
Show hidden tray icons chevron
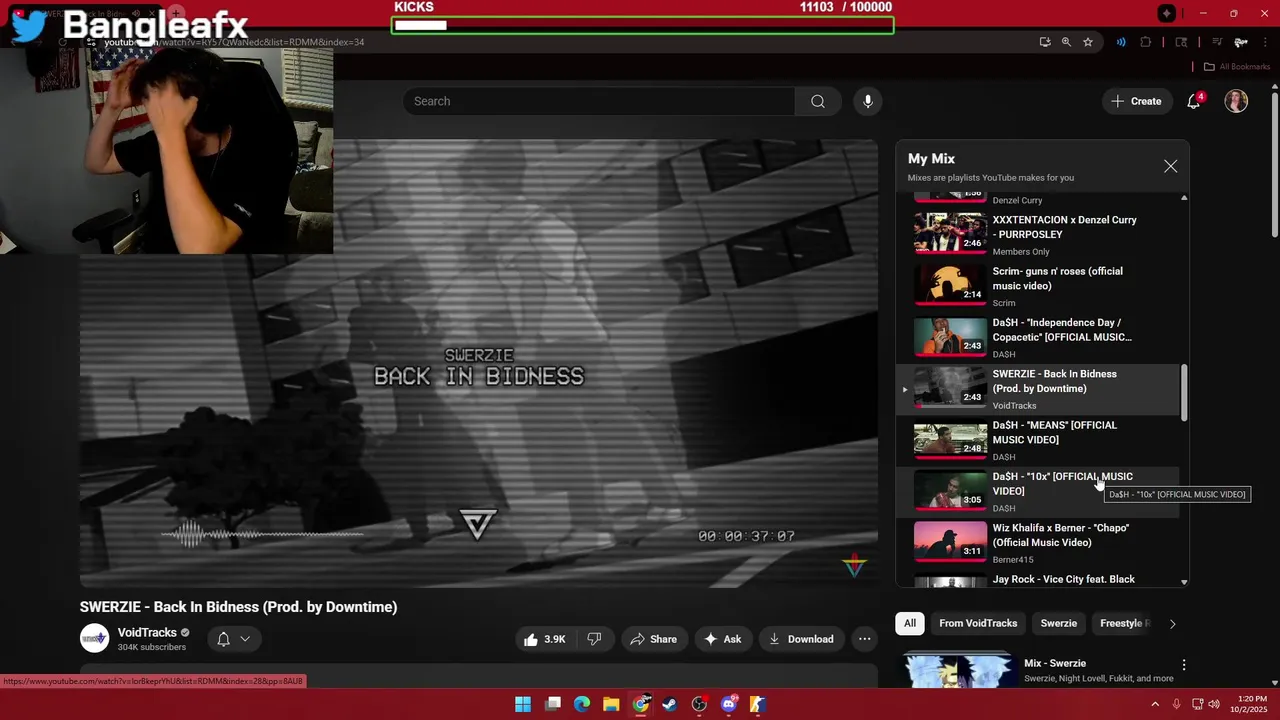point(1155,704)
